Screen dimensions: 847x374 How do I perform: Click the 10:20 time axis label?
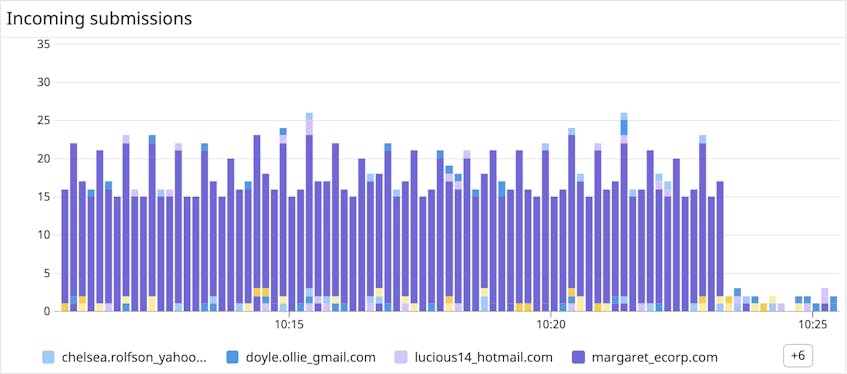[x=550, y=325]
